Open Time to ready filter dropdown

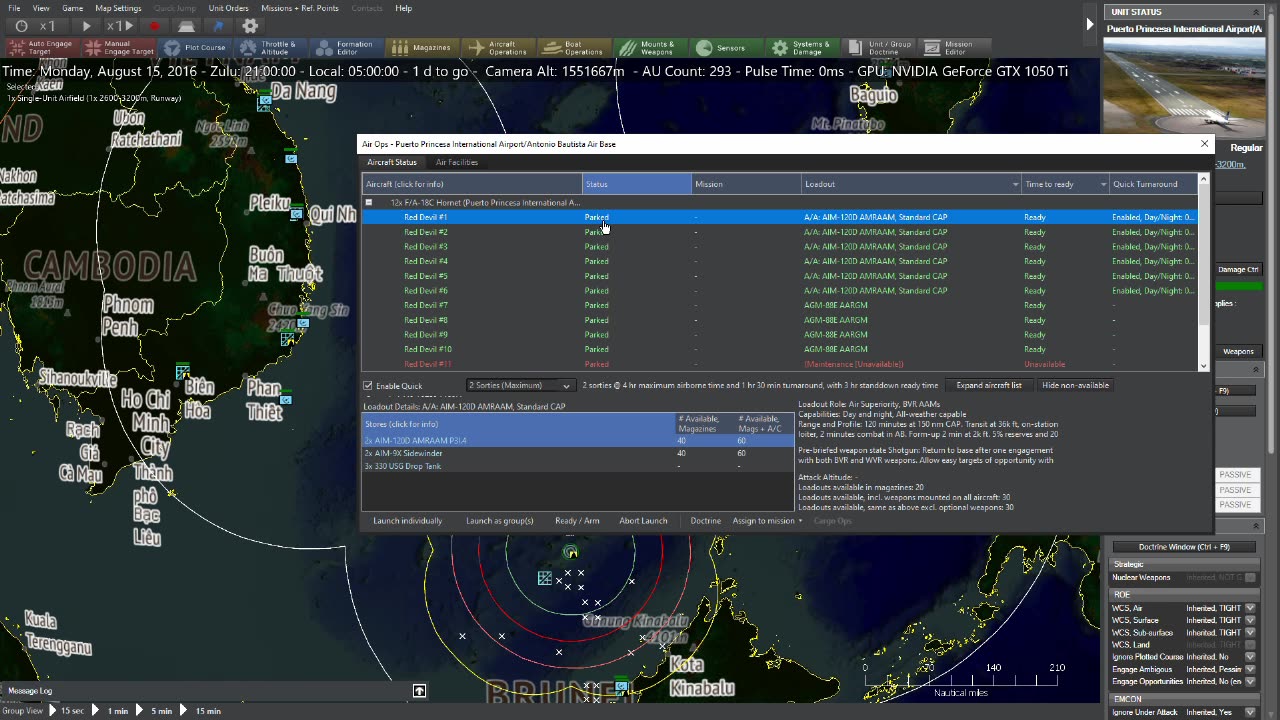click(1104, 184)
